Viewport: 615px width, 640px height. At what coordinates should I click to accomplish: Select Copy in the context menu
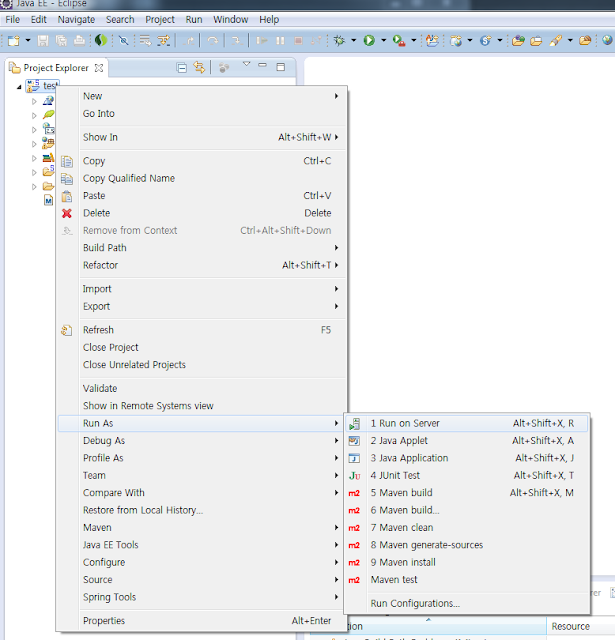(202, 161)
